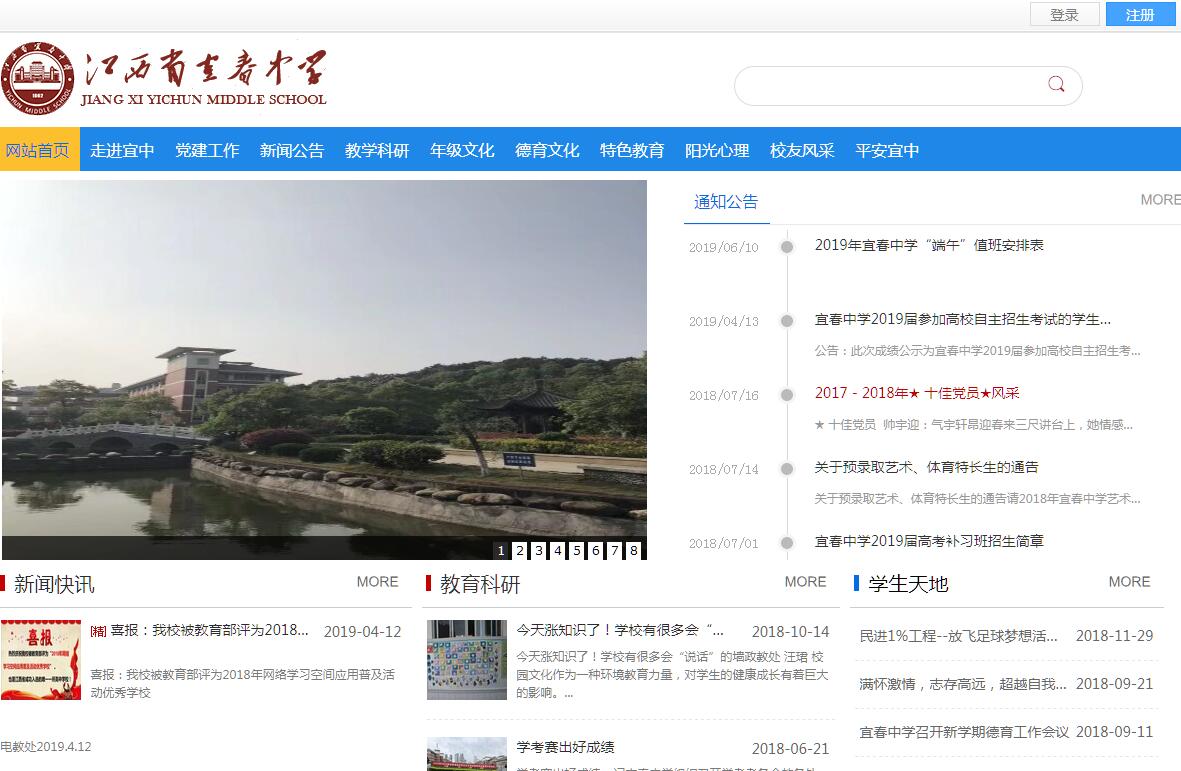Select the 教学科研 menu item
1181x771 pixels.
coord(377,150)
